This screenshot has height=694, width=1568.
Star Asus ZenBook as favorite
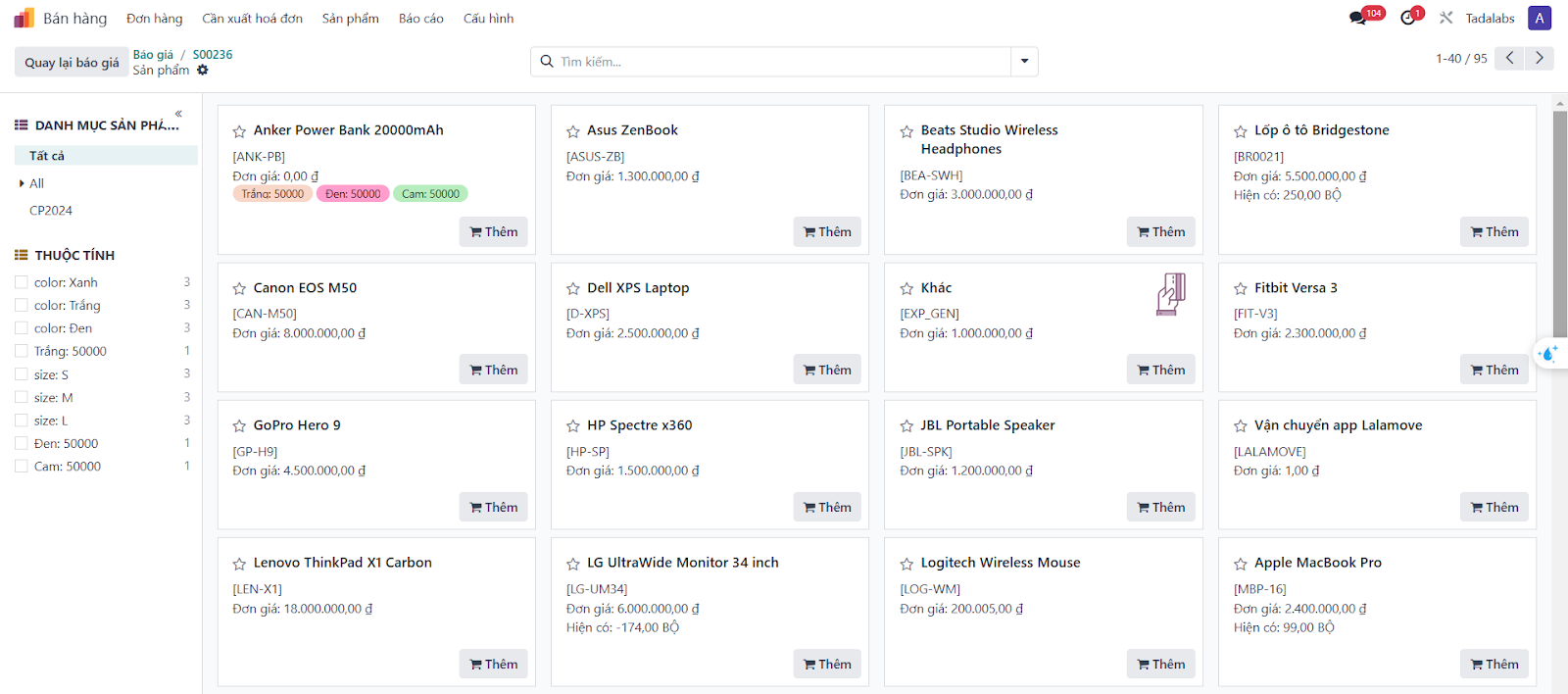[573, 131]
